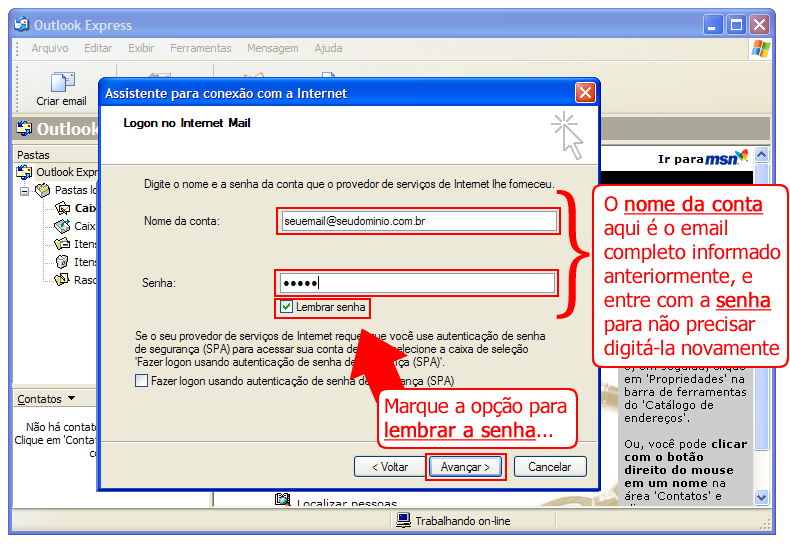Click the scrollbar up arrow in right pane
790x546 pixels.
tap(761, 155)
